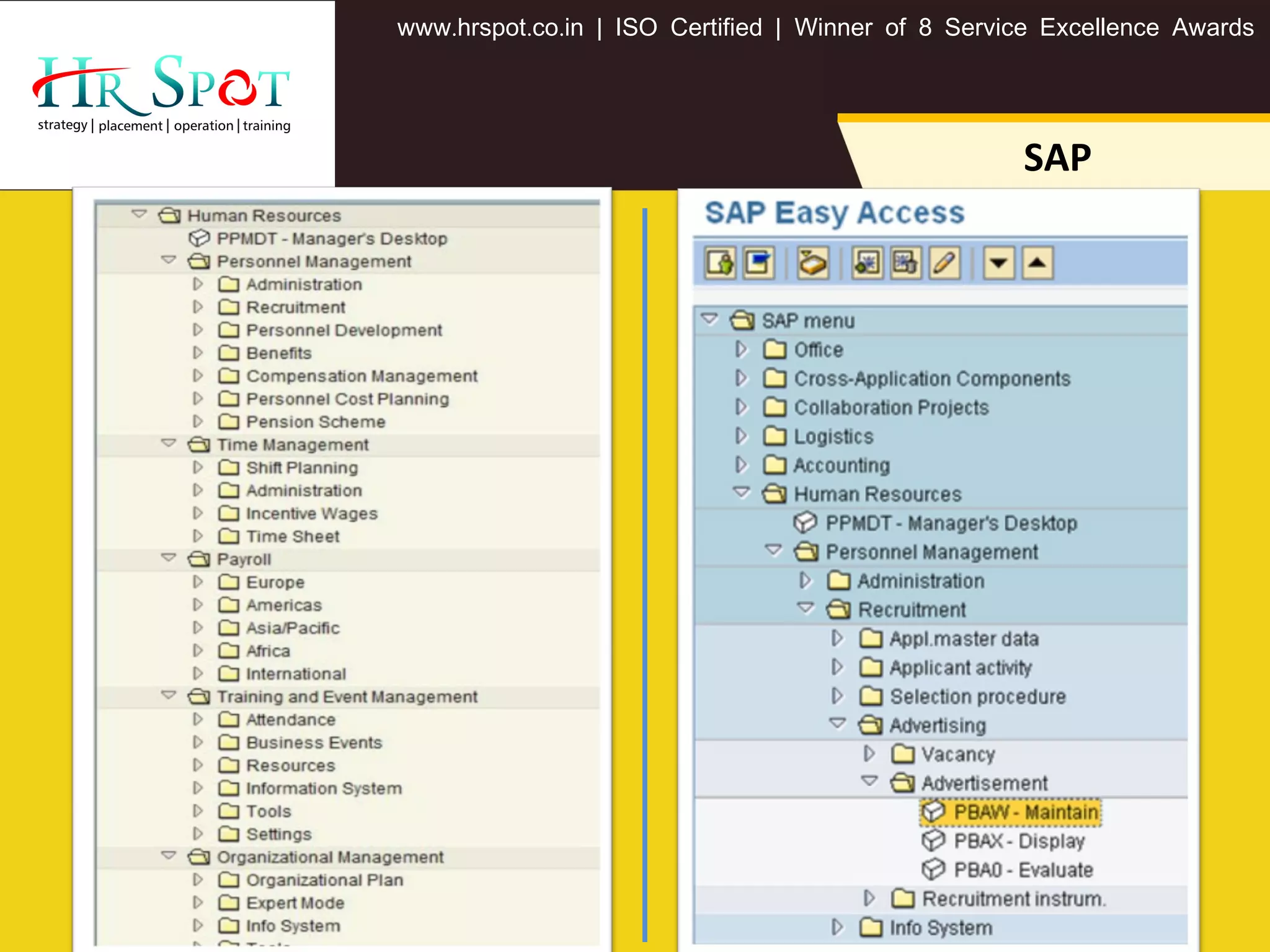This screenshot has width=1270, height=952.
Task: Click the www.hrspot.co.in header link
Action: [490, 28]
